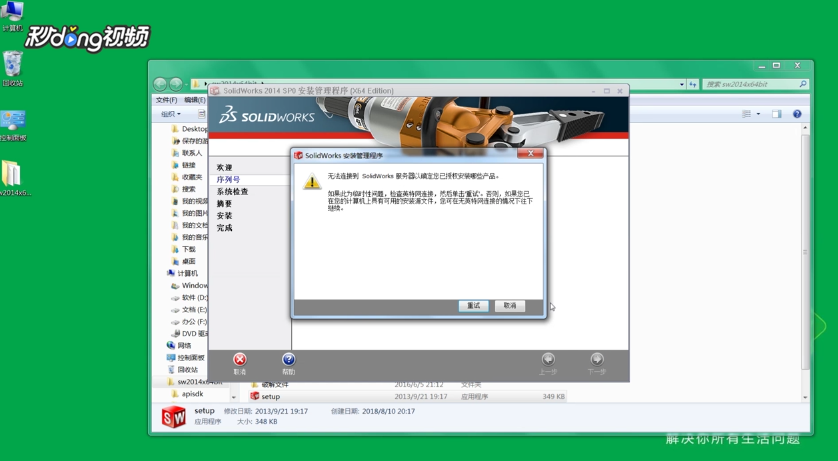This screenshot has height=461, width=838.
Task: Select the 摘要 step in the installer sidebar
Action: (x=224, y=204)
